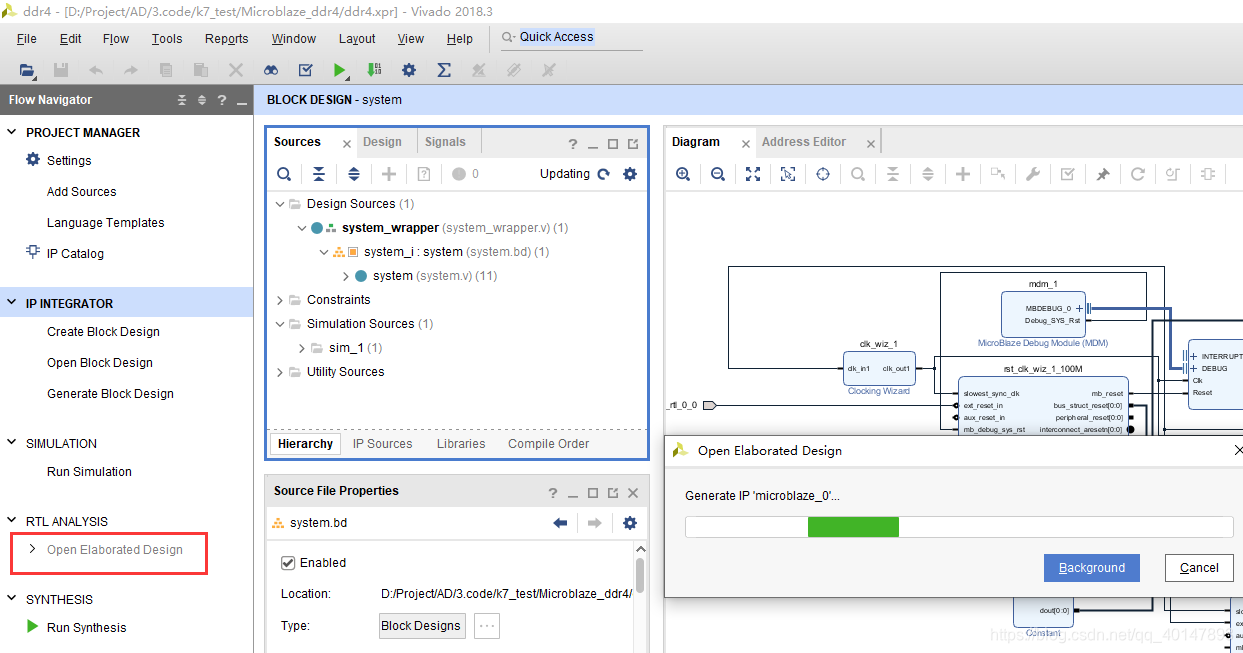Click the pin icon in Diagram toolbar

[1103, 174]
